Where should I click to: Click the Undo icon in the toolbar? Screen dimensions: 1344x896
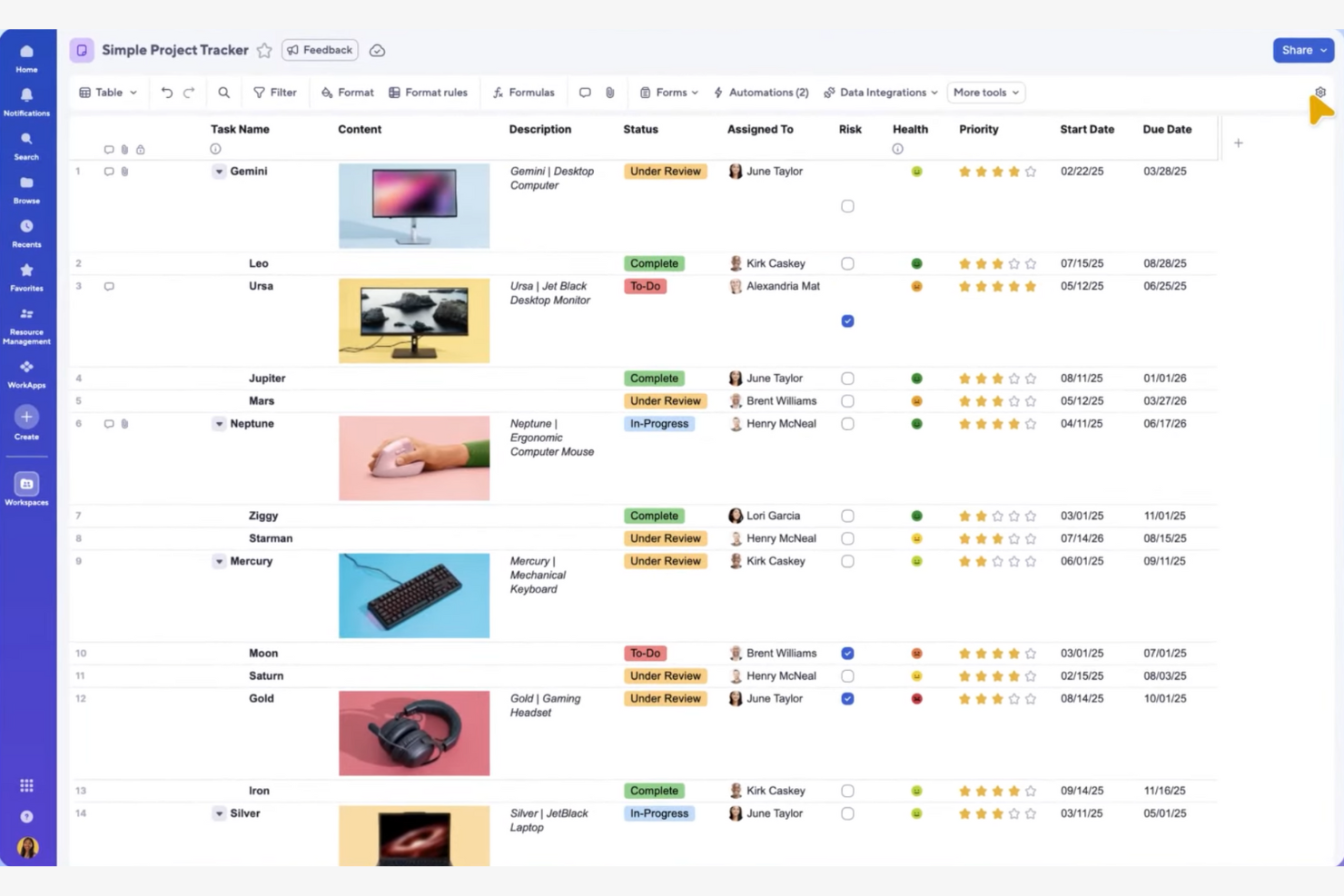click(166, 92)
